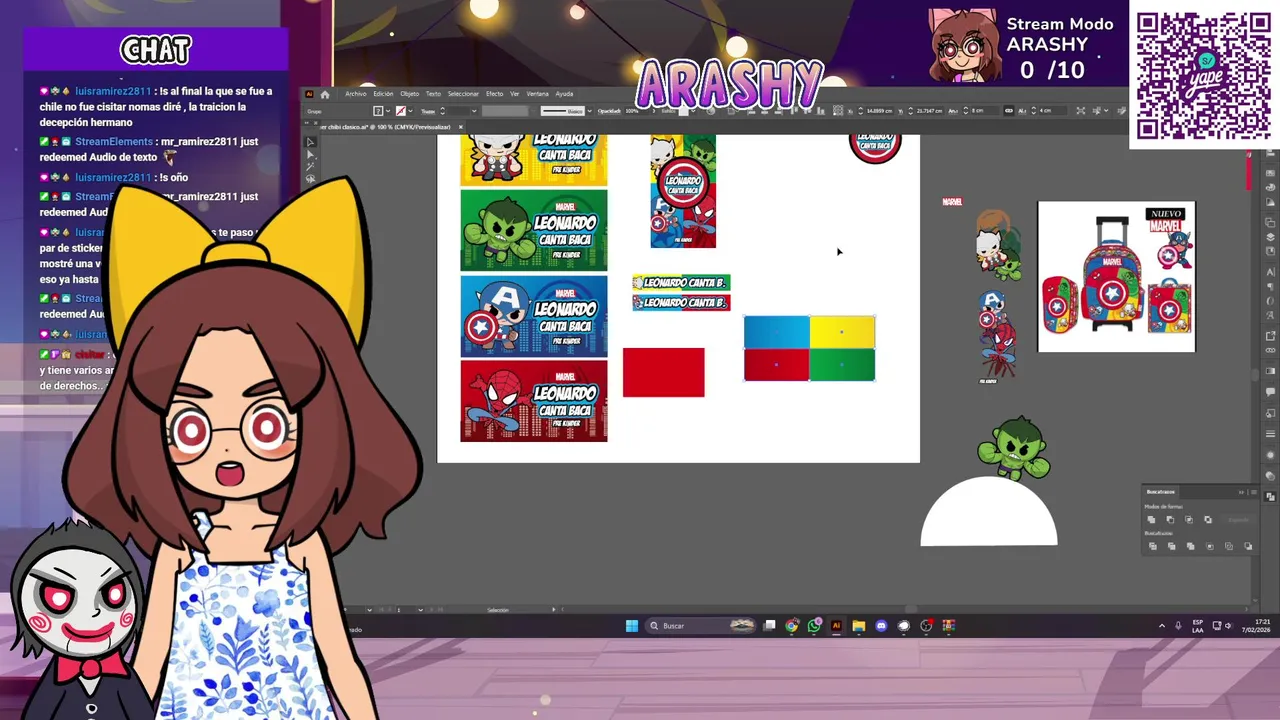Select the large red rectangle on artboard
Screen dimensions: 1280x720
tap(664, 372)
